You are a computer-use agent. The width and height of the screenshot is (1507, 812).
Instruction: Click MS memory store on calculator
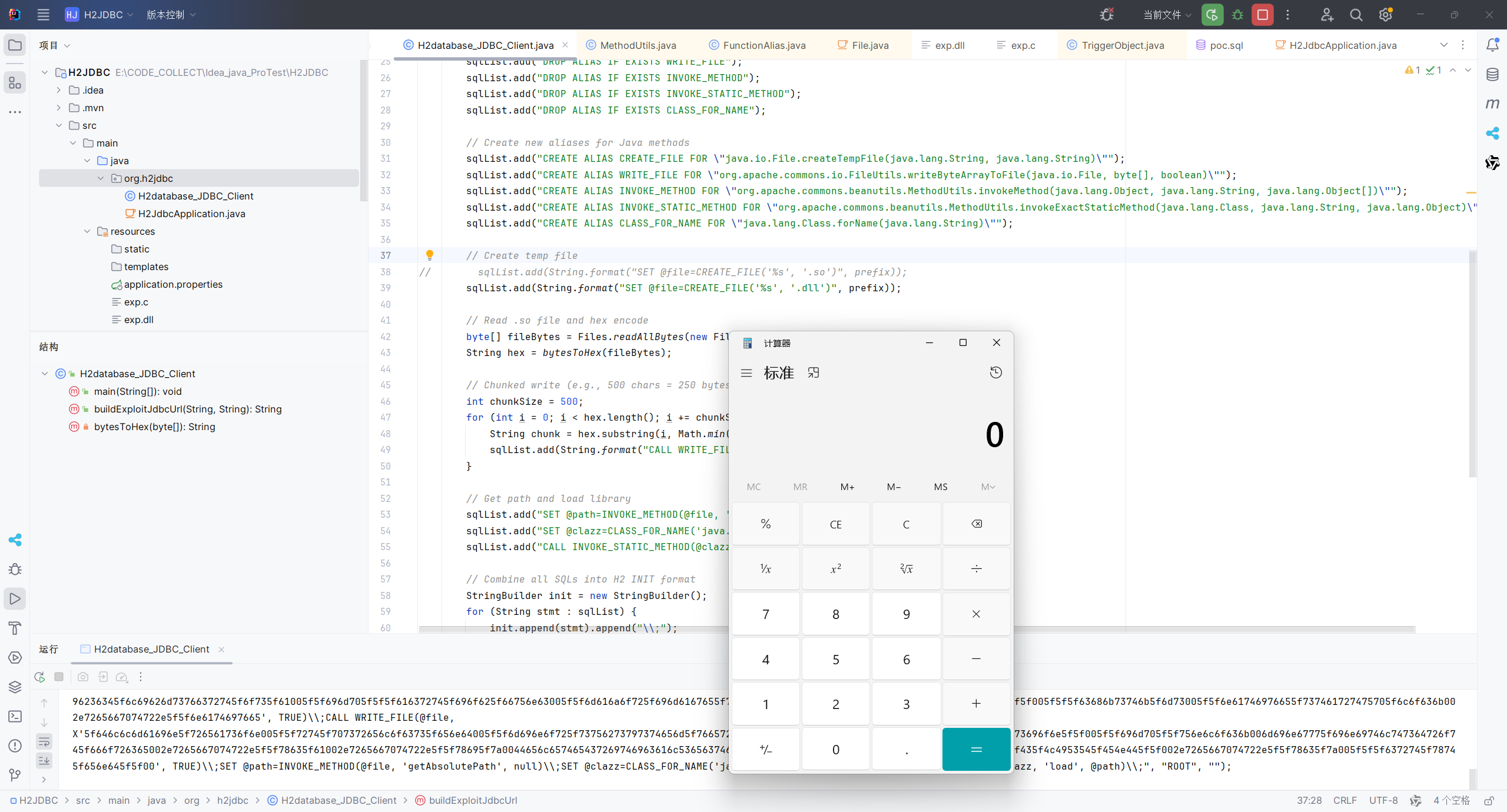tap(941, 487)
